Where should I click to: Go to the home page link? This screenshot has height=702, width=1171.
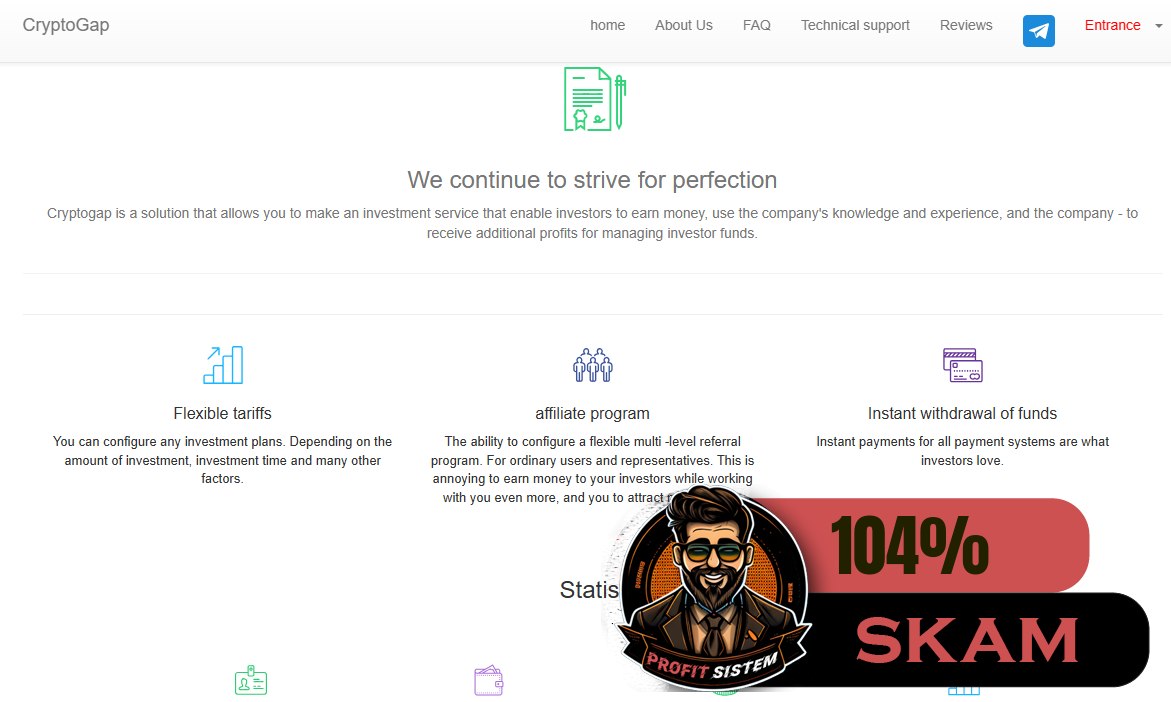click(607, 26)
